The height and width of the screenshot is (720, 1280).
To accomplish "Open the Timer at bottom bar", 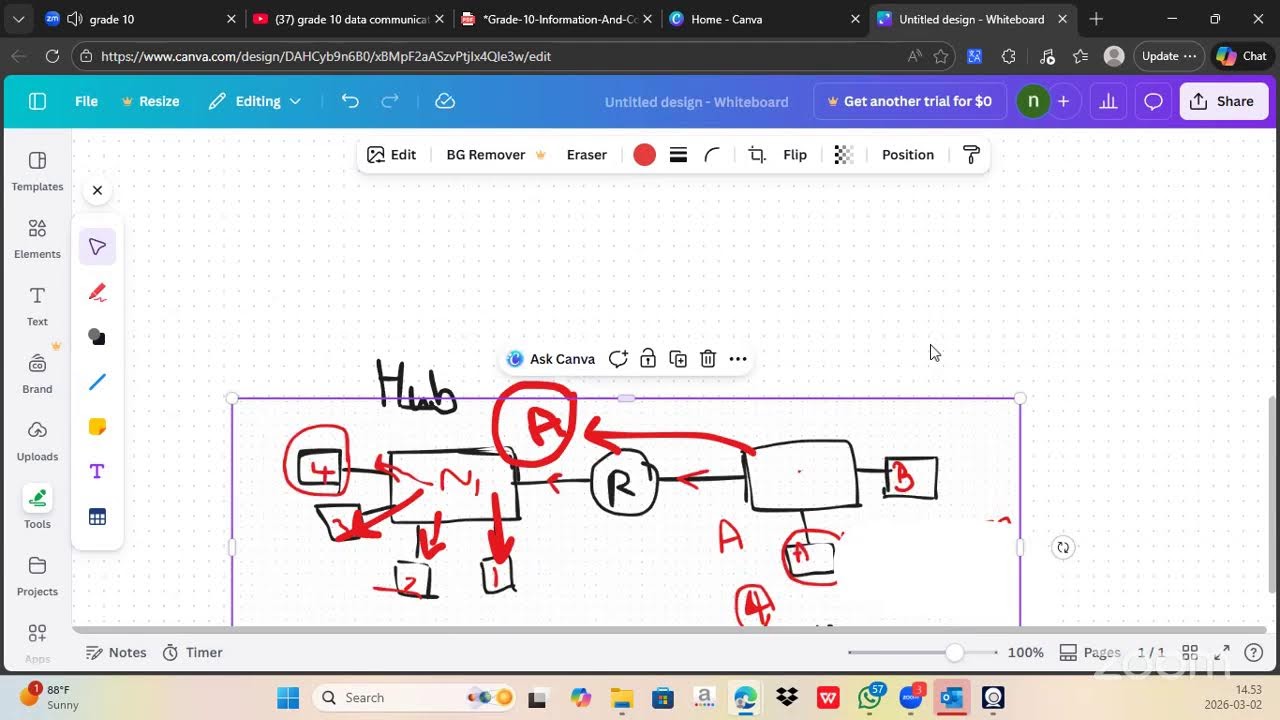I will [193, 652].
